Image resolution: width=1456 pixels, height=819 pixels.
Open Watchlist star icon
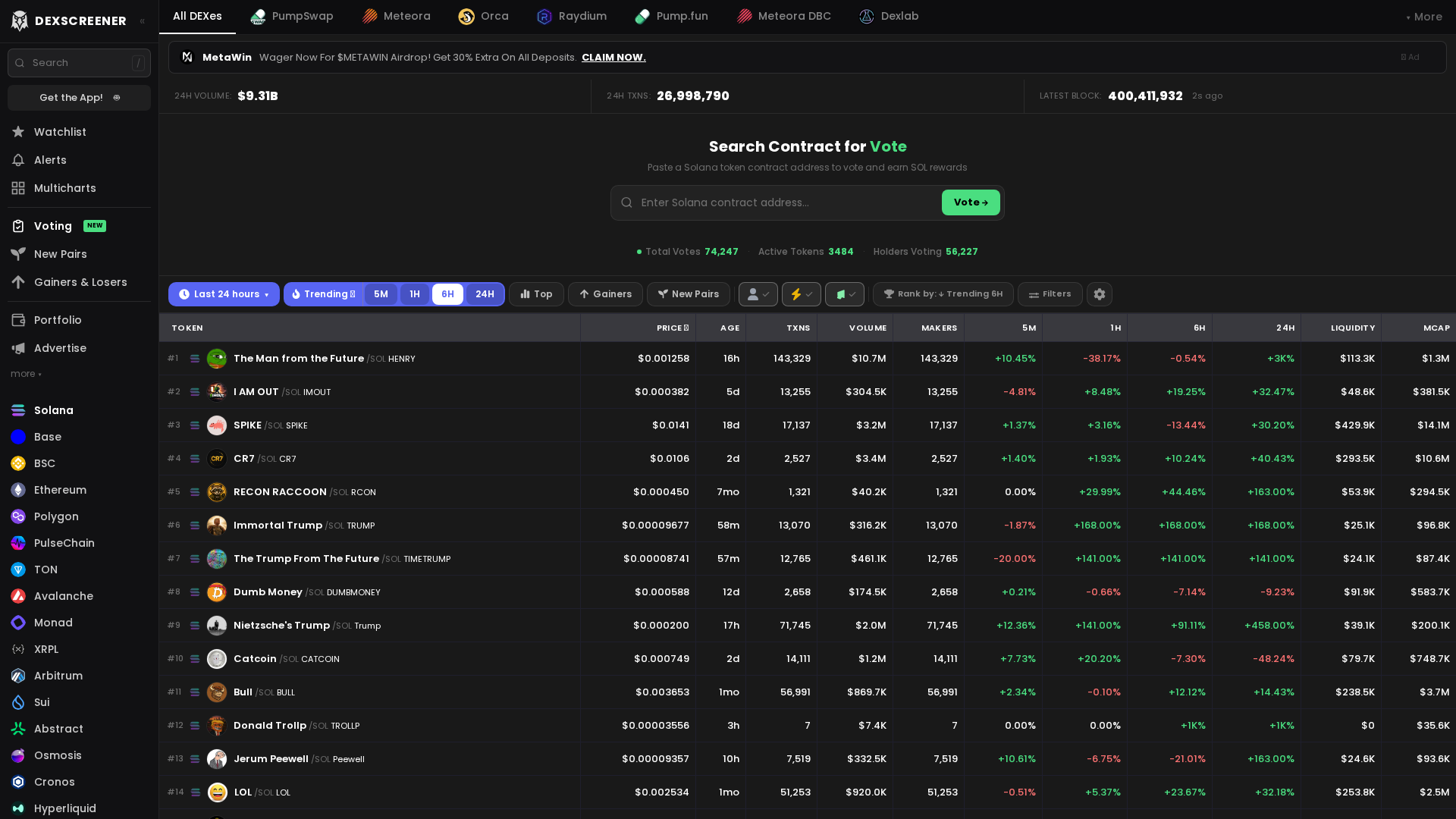coord(18,132)
